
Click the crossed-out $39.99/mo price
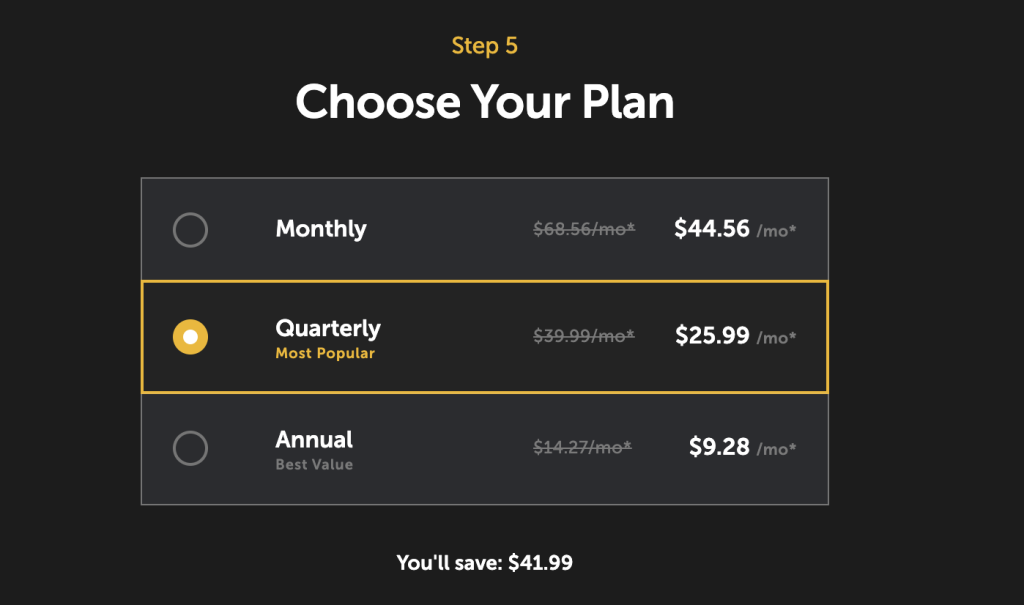[x=583, y=337]
